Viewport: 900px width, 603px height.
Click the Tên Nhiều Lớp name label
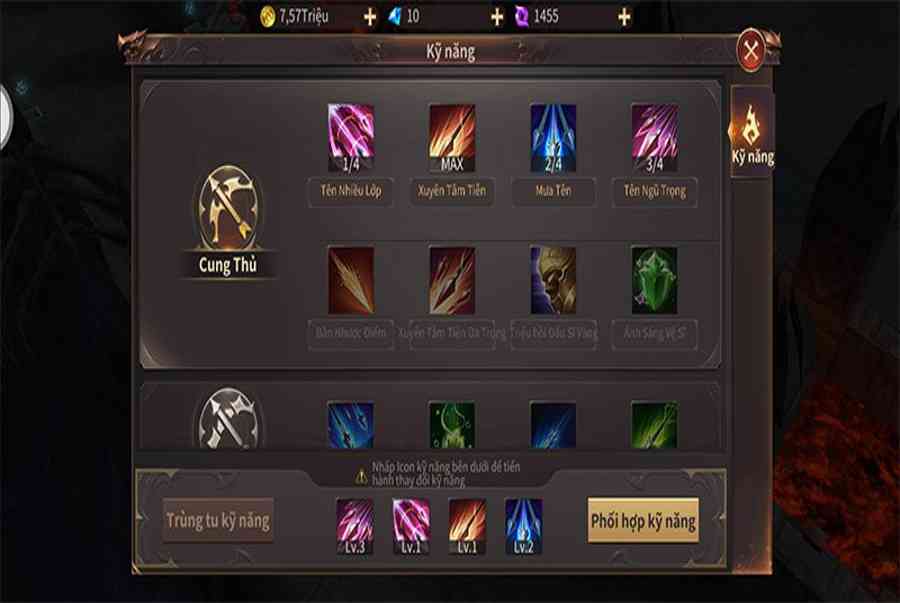[x=351, y=191]
